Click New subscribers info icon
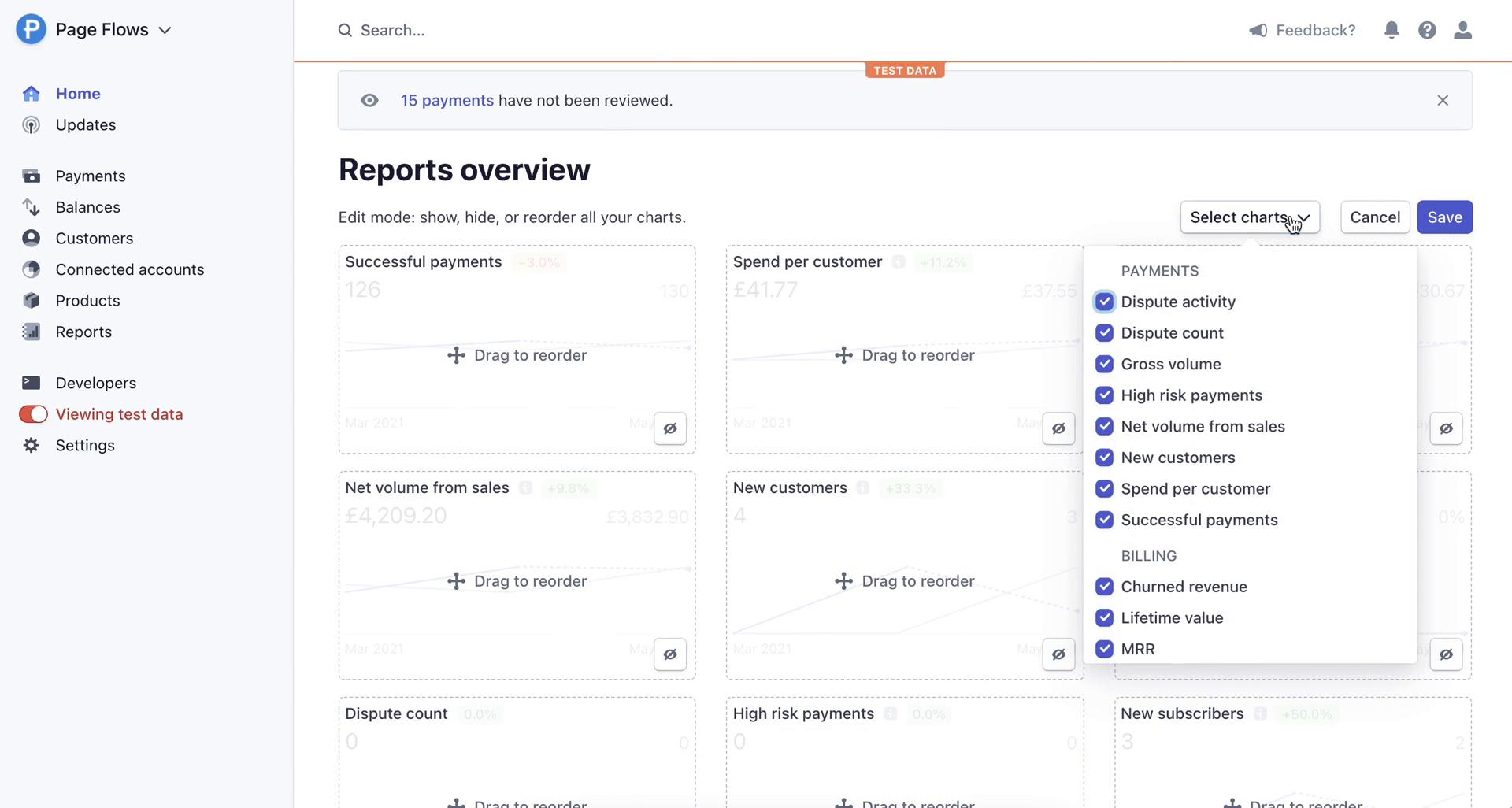1512x808 pixels. [x=1260, y=714]
